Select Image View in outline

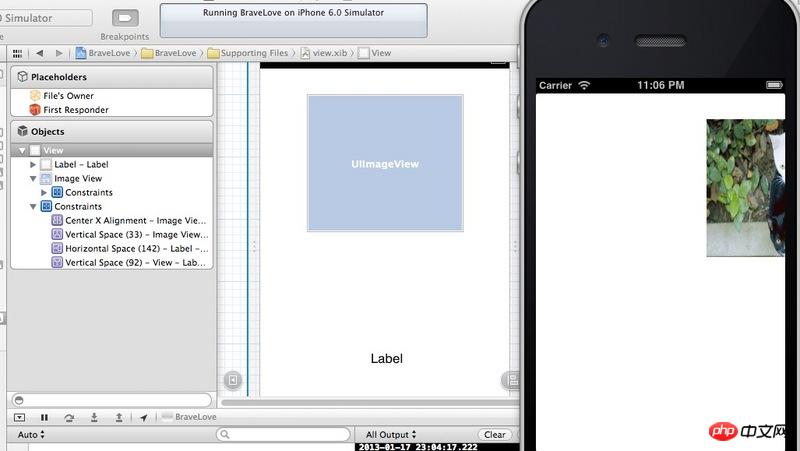point(78,179)
